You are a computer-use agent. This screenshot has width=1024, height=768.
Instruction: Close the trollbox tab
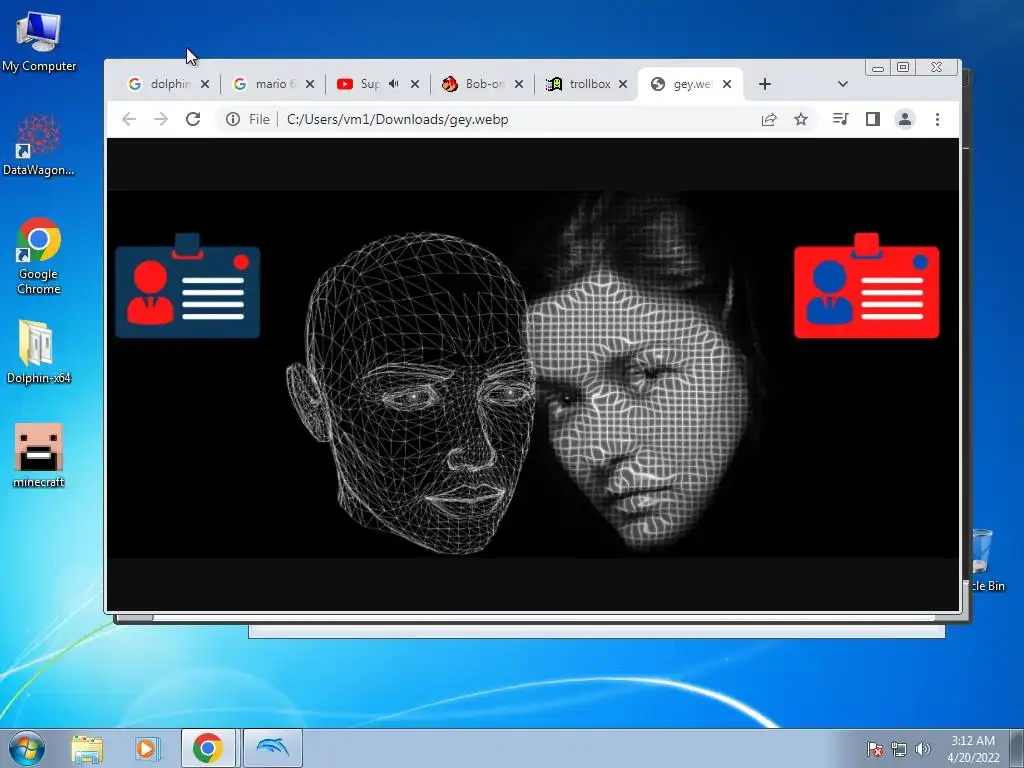point(623,84)
